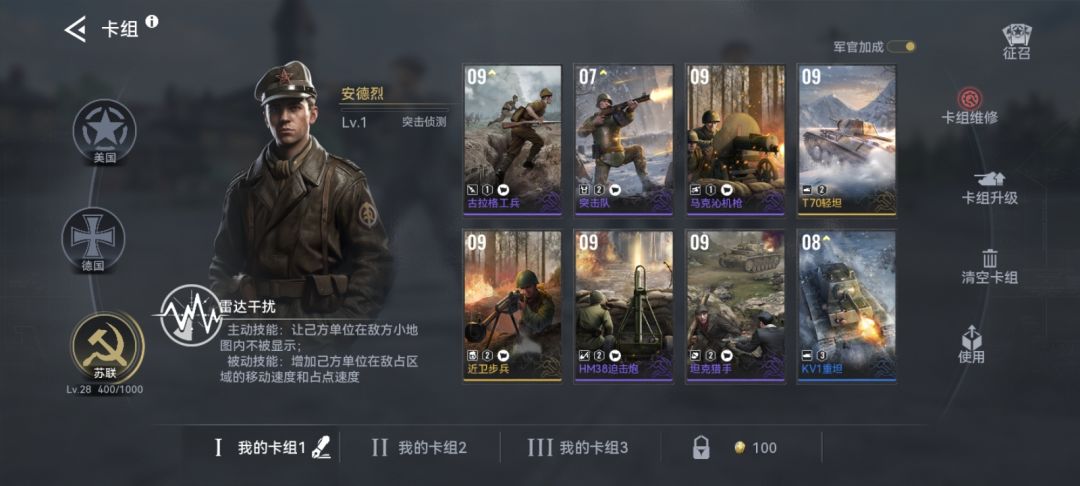This screenshot has width=1080, height=486.
Task: Select the 突击队 unit card
Action: click(623, 140)
